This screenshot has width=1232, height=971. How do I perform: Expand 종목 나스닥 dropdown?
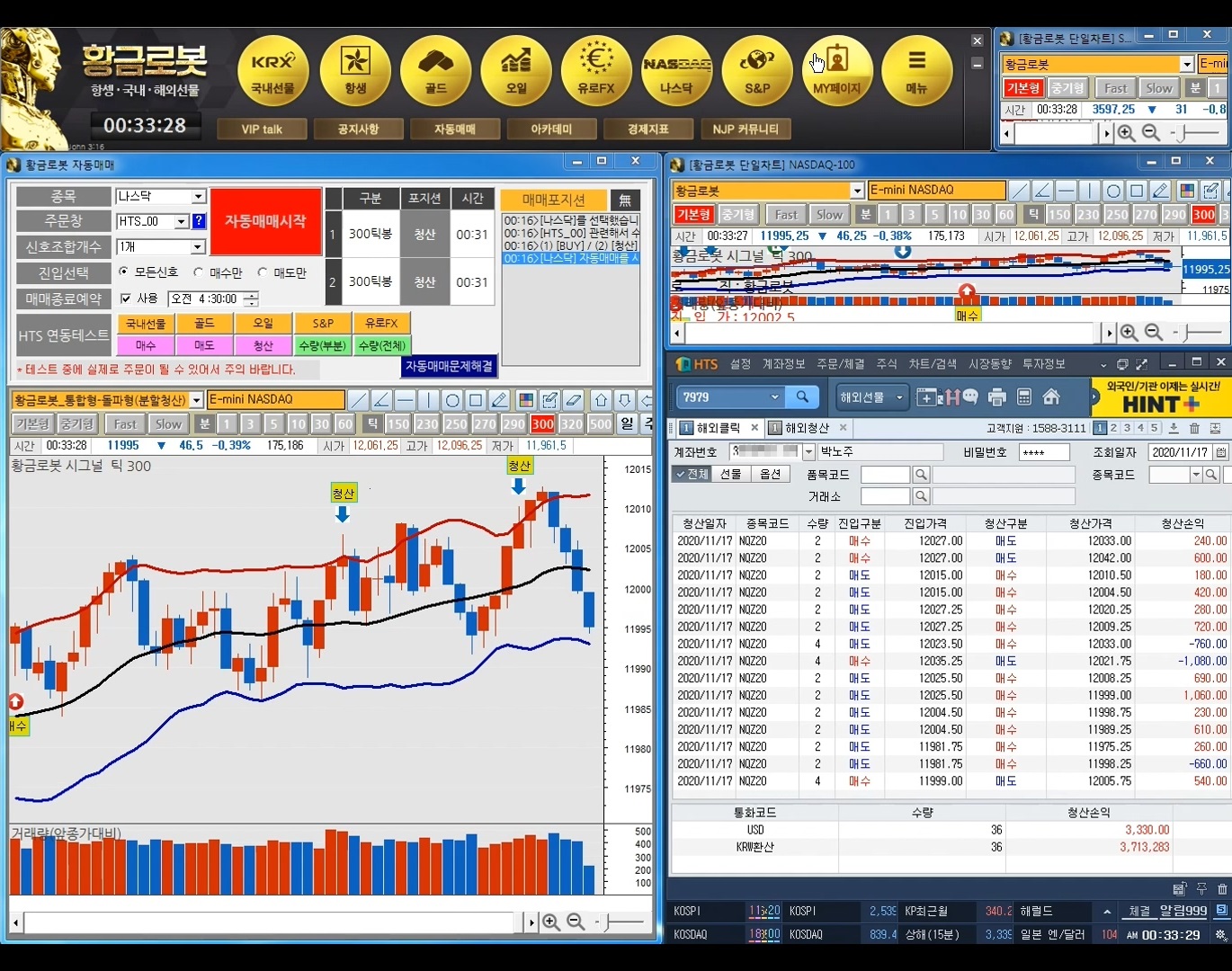point(199,196)
